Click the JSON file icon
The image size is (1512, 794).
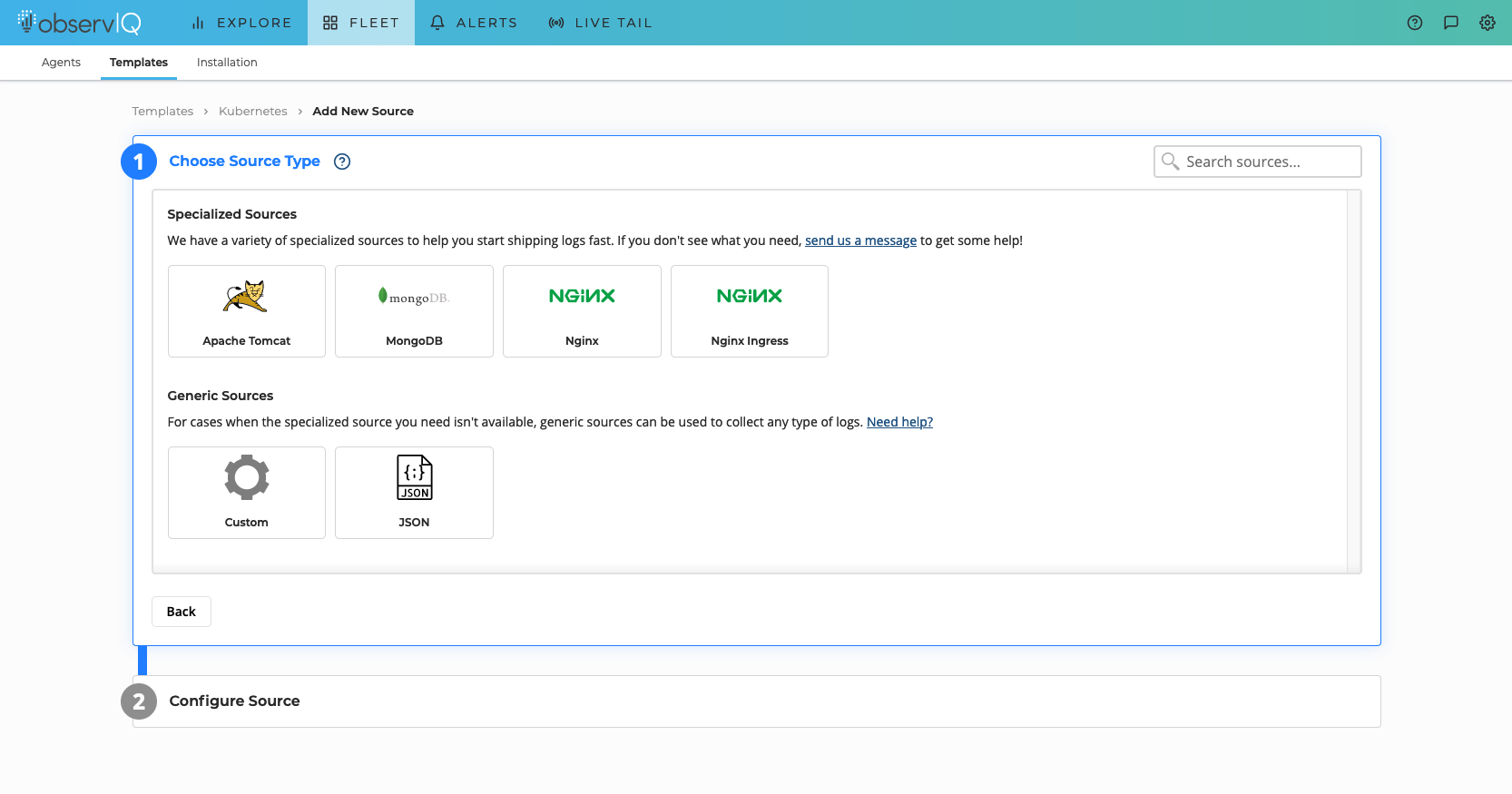coord(415,477)
